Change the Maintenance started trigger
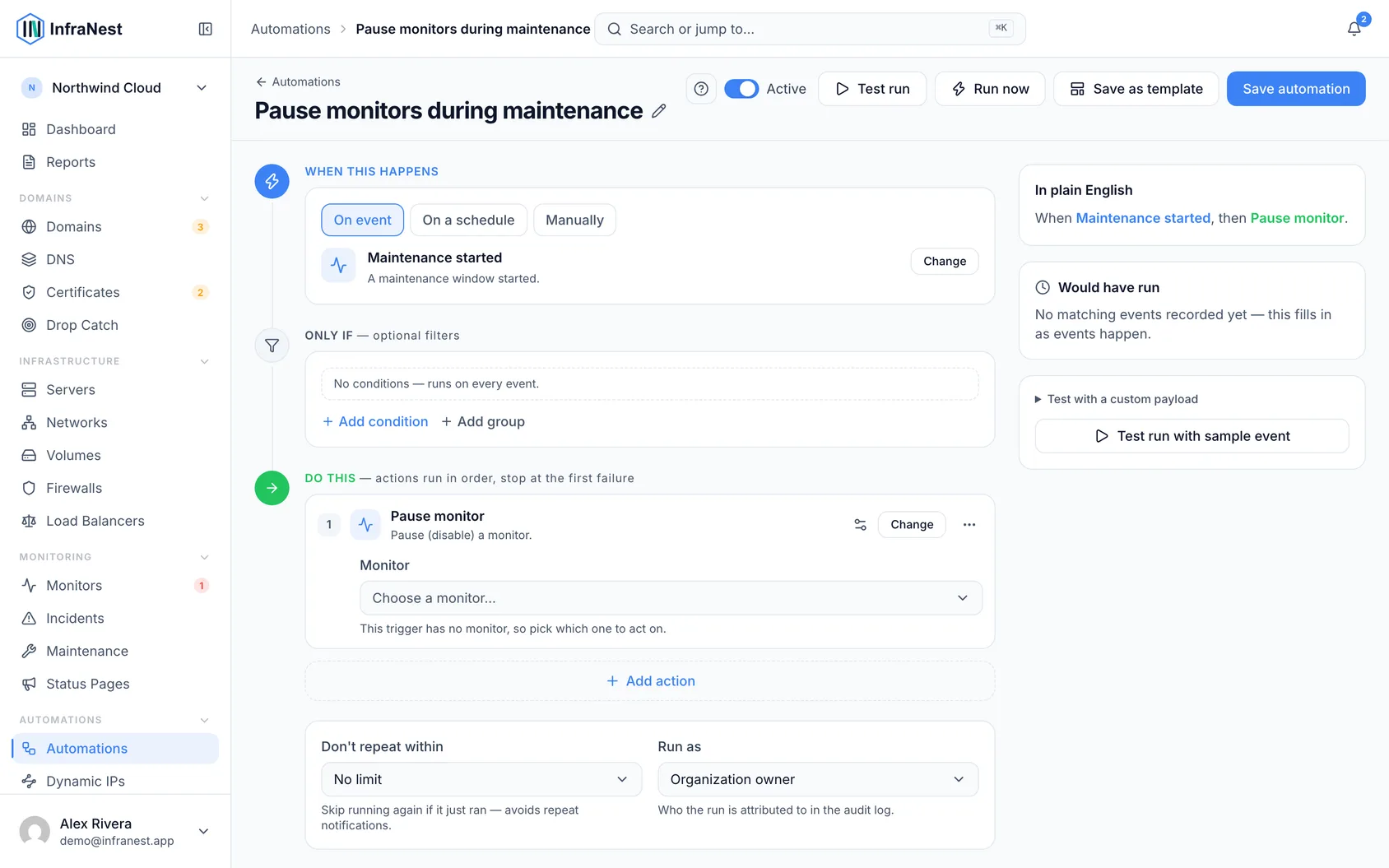This screenshot has width=1389, height=868. (945, 261)
